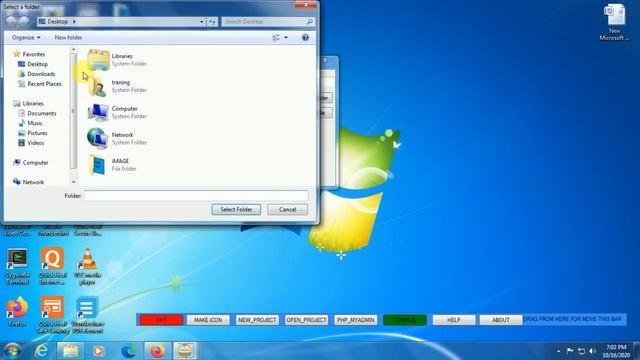
Task: Click the back navigation arrow in dialog
Action: [11, 21]
